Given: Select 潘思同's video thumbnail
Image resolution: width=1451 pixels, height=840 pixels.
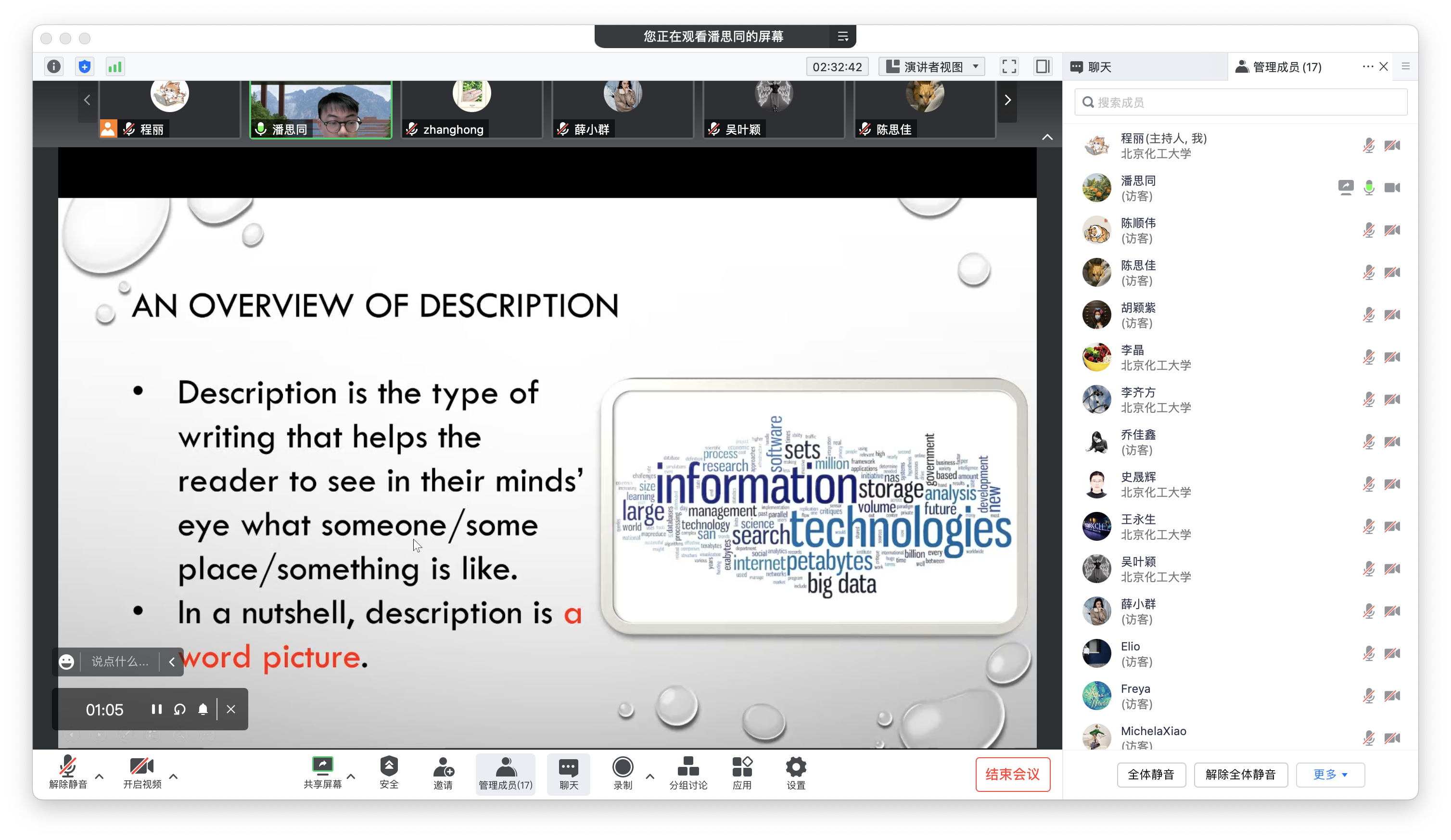Looking at the screenshot, I should 321,109.
